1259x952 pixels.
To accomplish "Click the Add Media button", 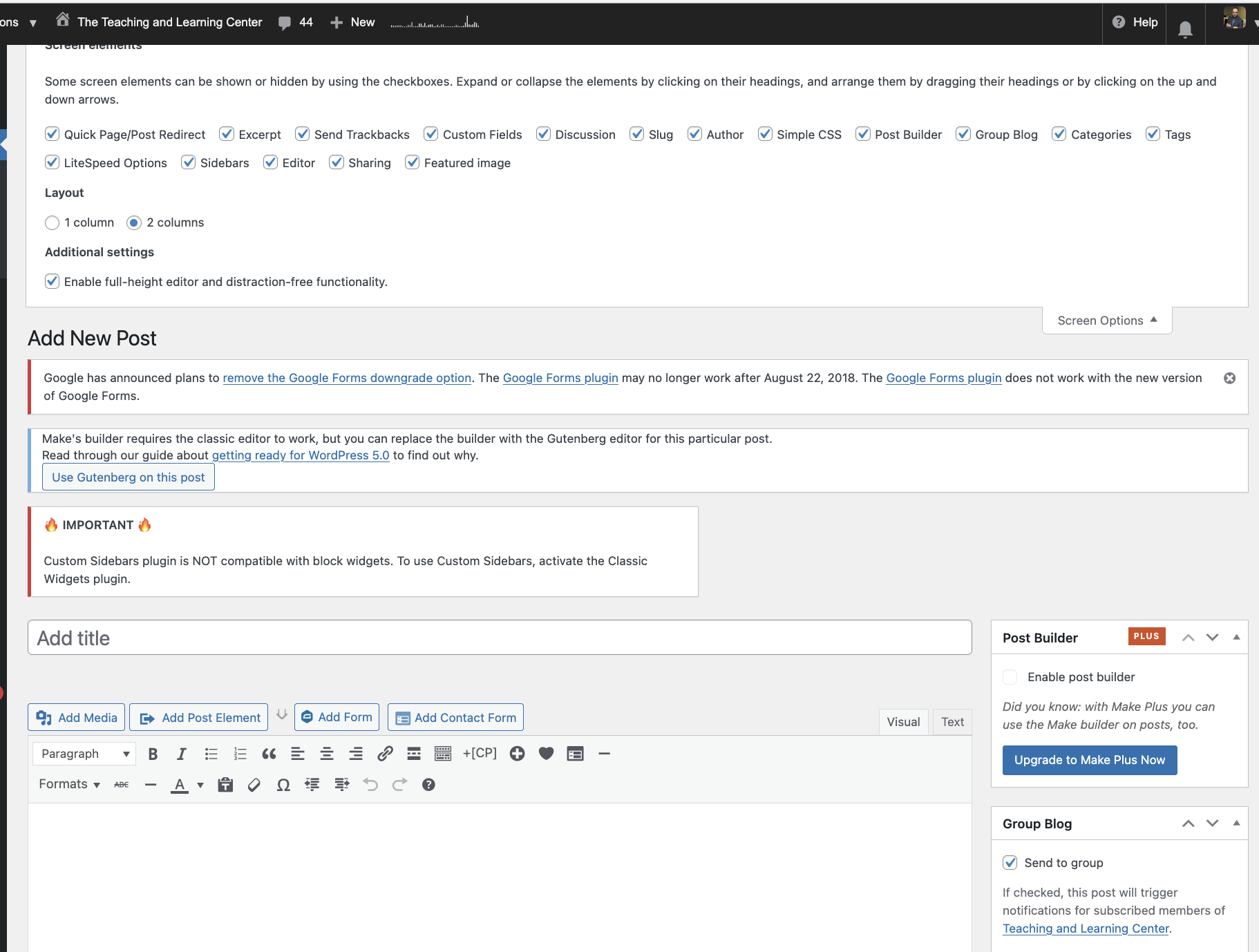I will coord(77,717).
